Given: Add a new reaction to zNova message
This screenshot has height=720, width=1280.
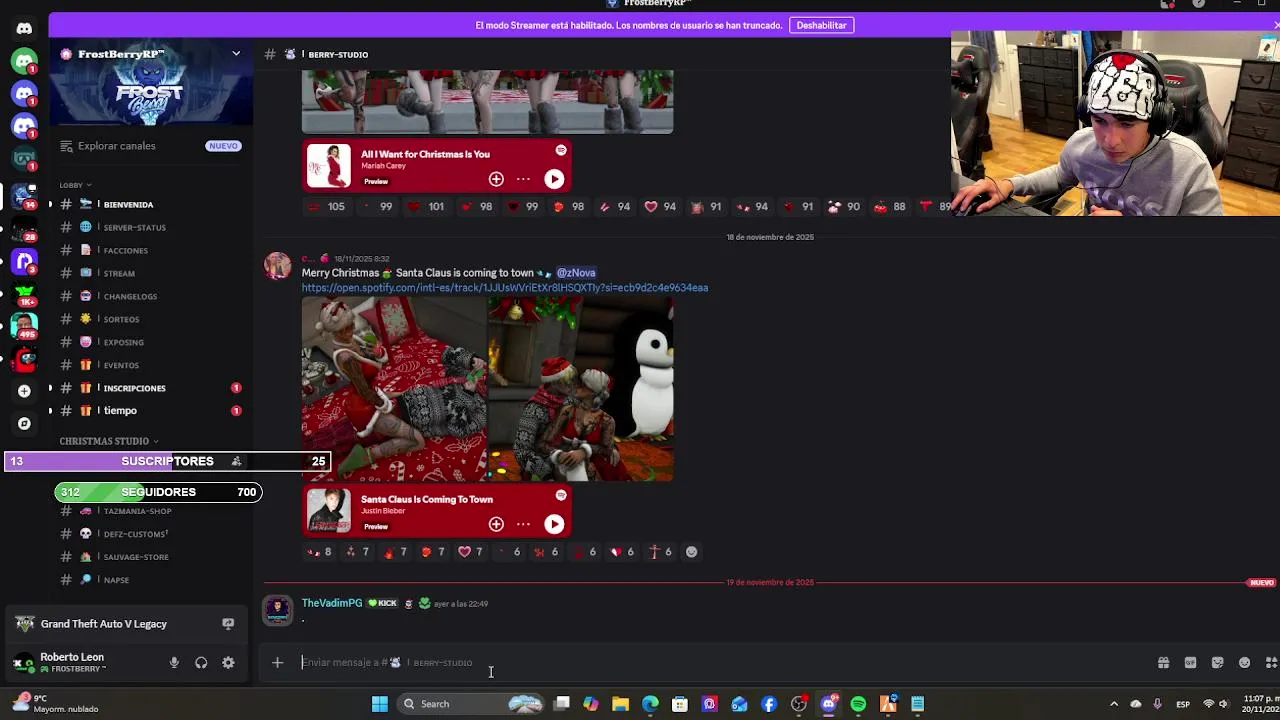Looking at the screenshot, I should [x=691, y=552].
